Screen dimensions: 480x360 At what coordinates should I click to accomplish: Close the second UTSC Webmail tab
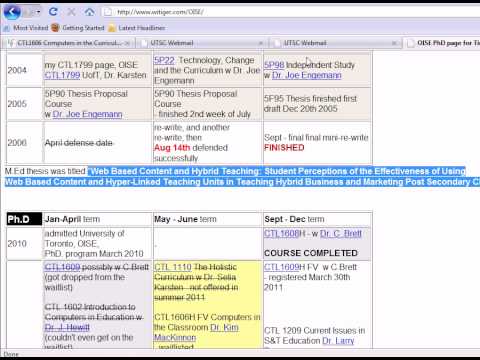[x=394, y=43]
